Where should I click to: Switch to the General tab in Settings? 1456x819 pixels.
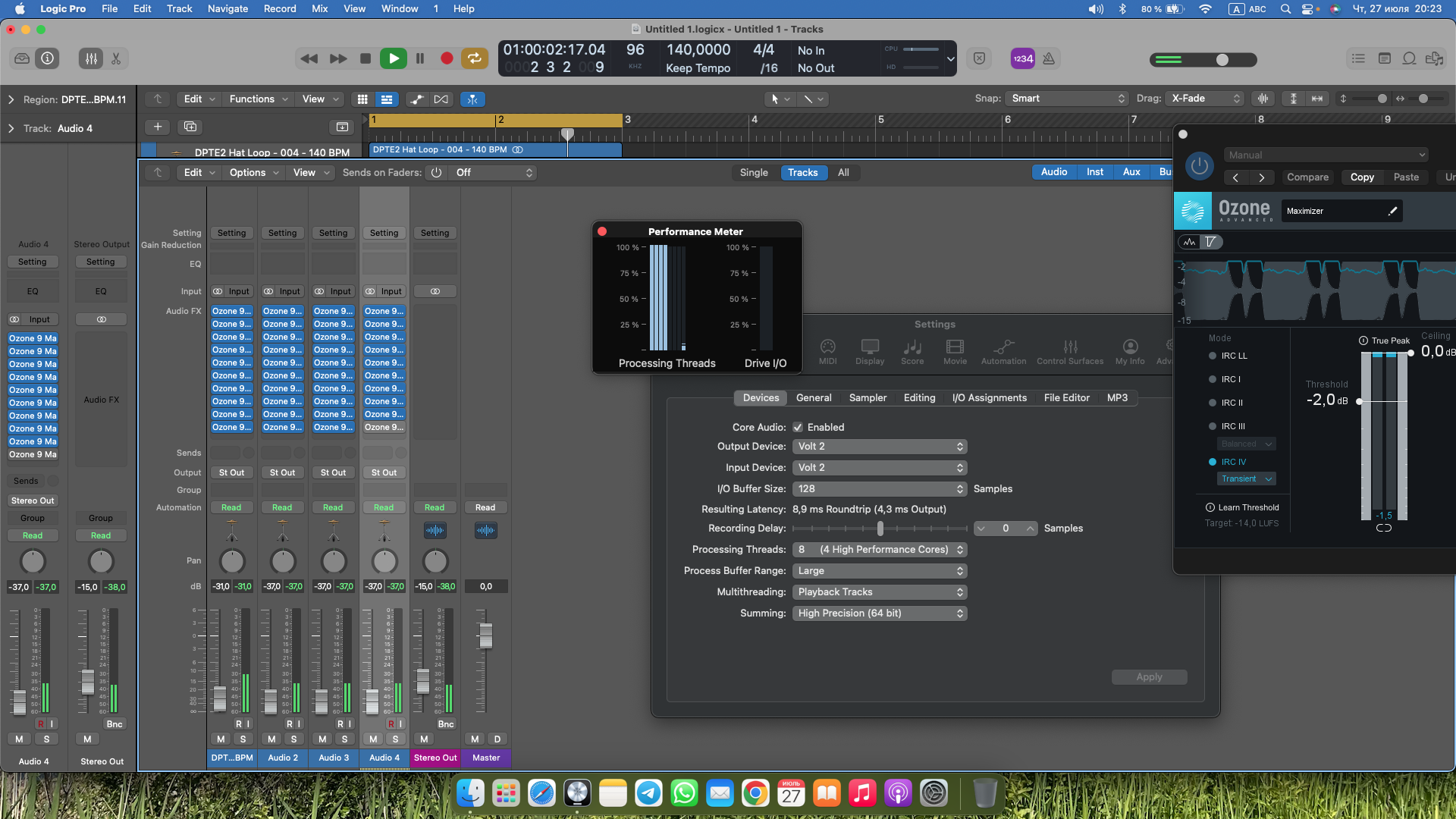[x=814, y=398]
